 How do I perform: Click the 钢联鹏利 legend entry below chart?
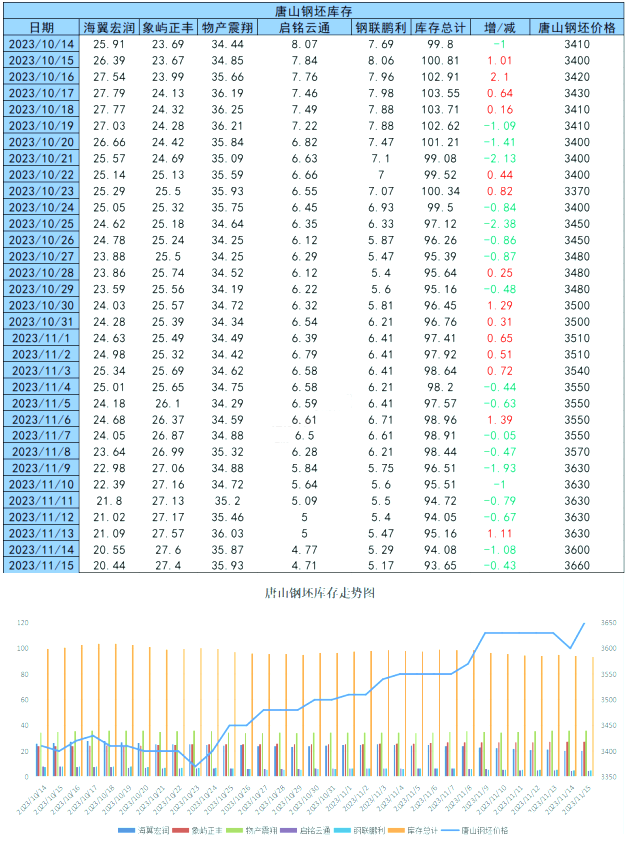pyautogui.click(x=359, y=830)
